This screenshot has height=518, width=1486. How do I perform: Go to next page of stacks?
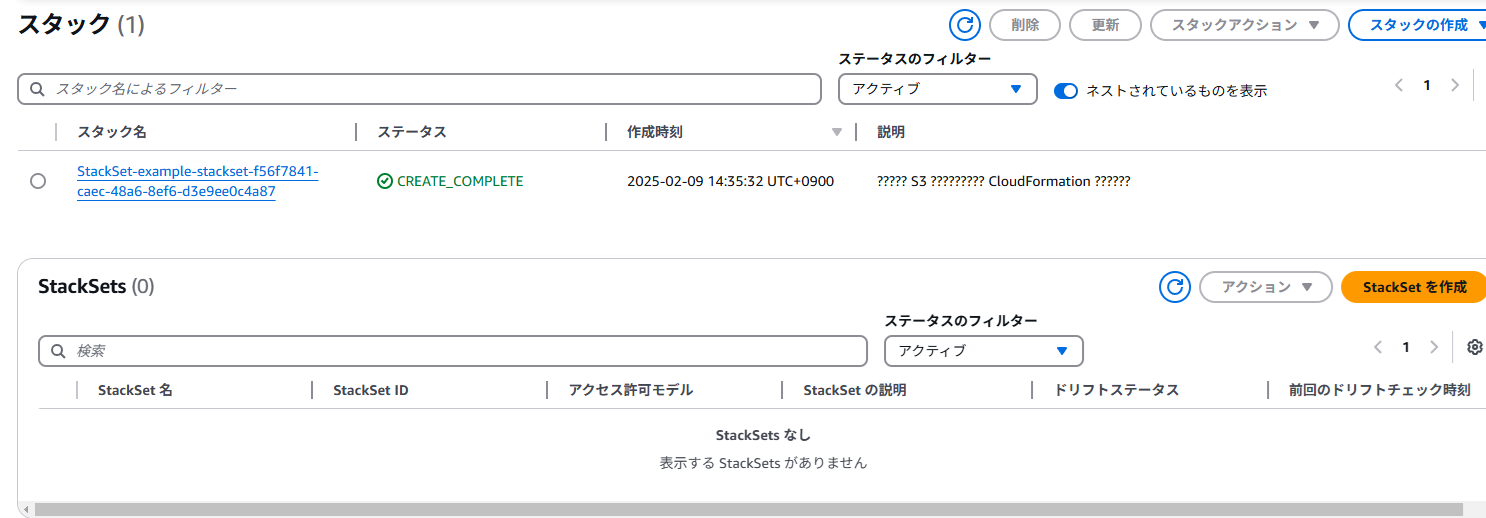pyautogui.click(x=1455, y=86)
